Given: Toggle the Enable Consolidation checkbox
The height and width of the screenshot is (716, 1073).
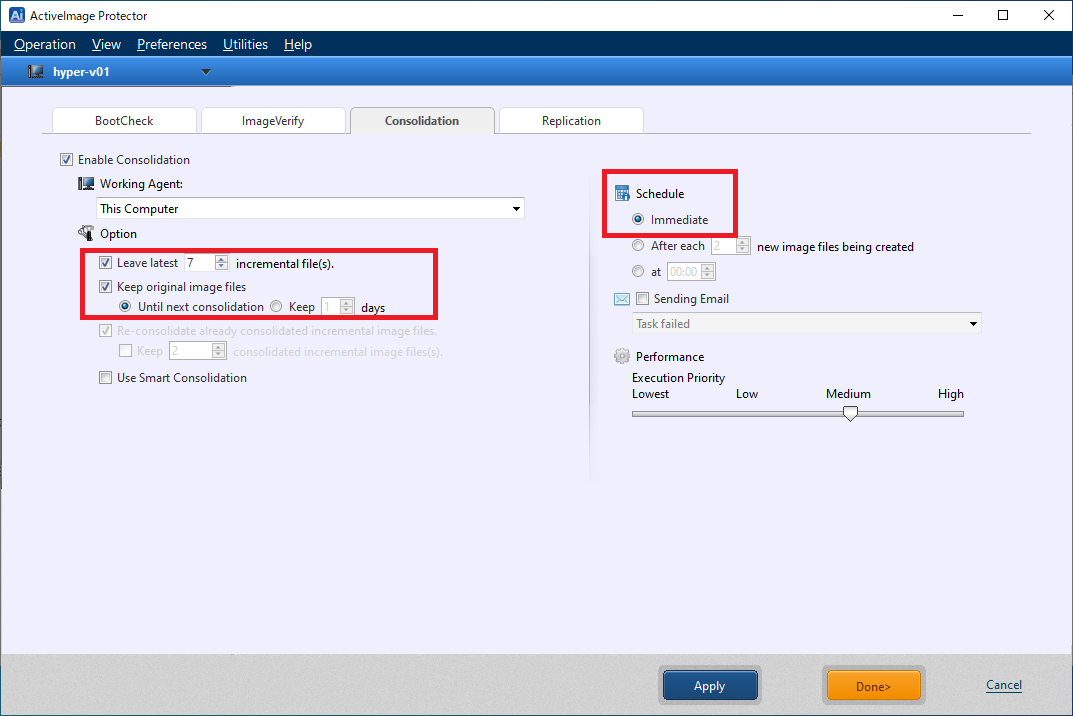Looking at the screenshot, I should coord(66,159).
